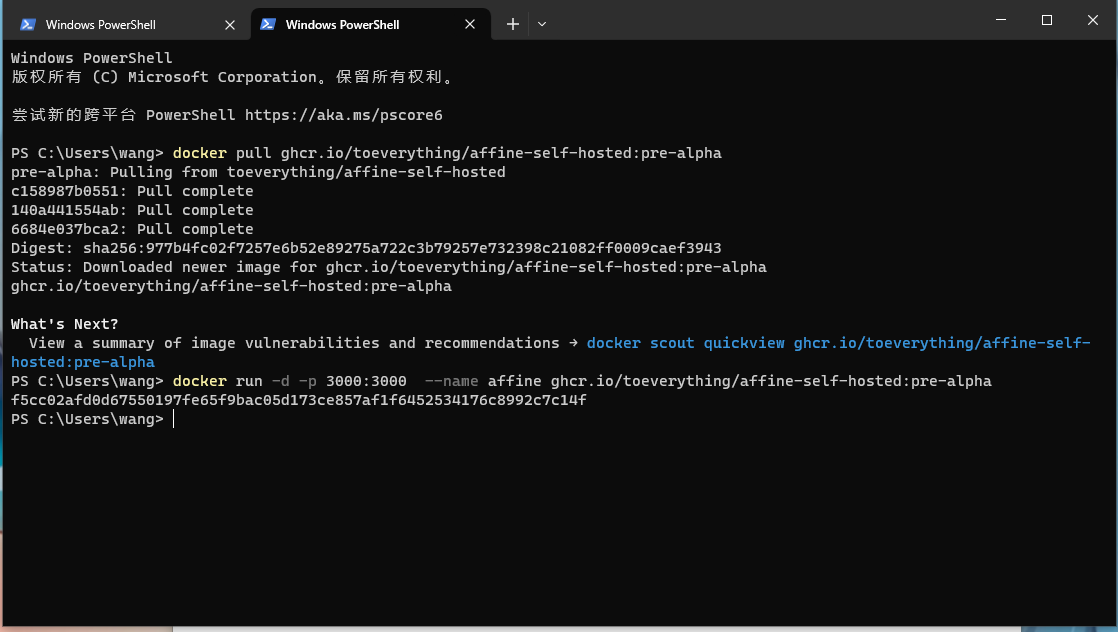
Task: Expand the new tab profile dropdown
Action: coord(542,24)
